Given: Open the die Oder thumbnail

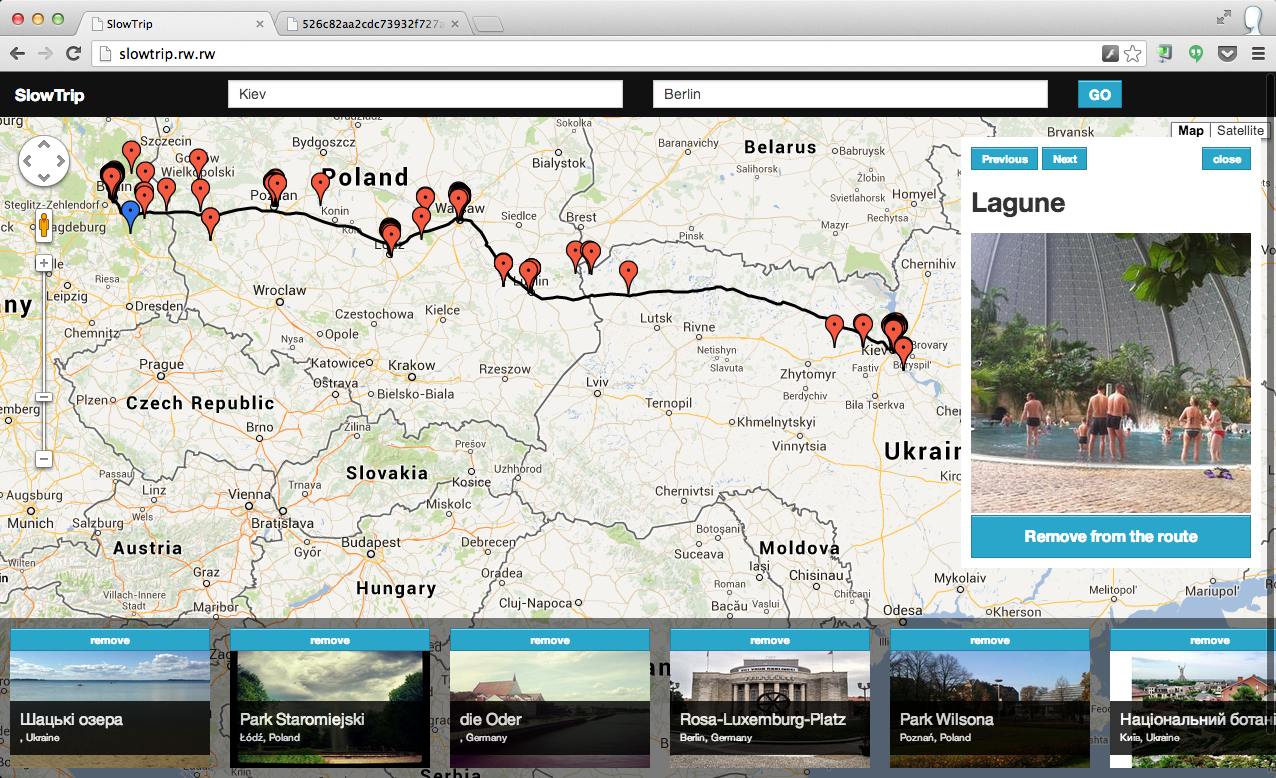Looking at the screenshot, I should coord(550,709).
